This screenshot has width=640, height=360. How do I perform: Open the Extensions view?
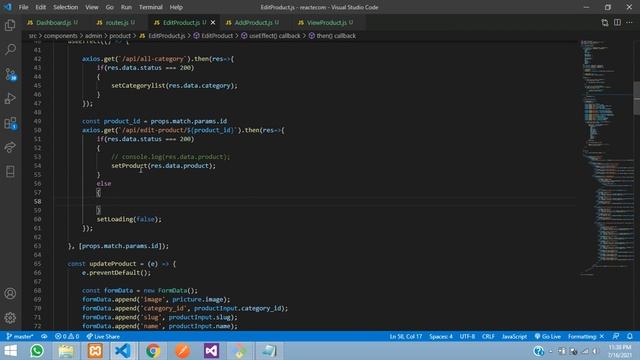coord(10,123)
